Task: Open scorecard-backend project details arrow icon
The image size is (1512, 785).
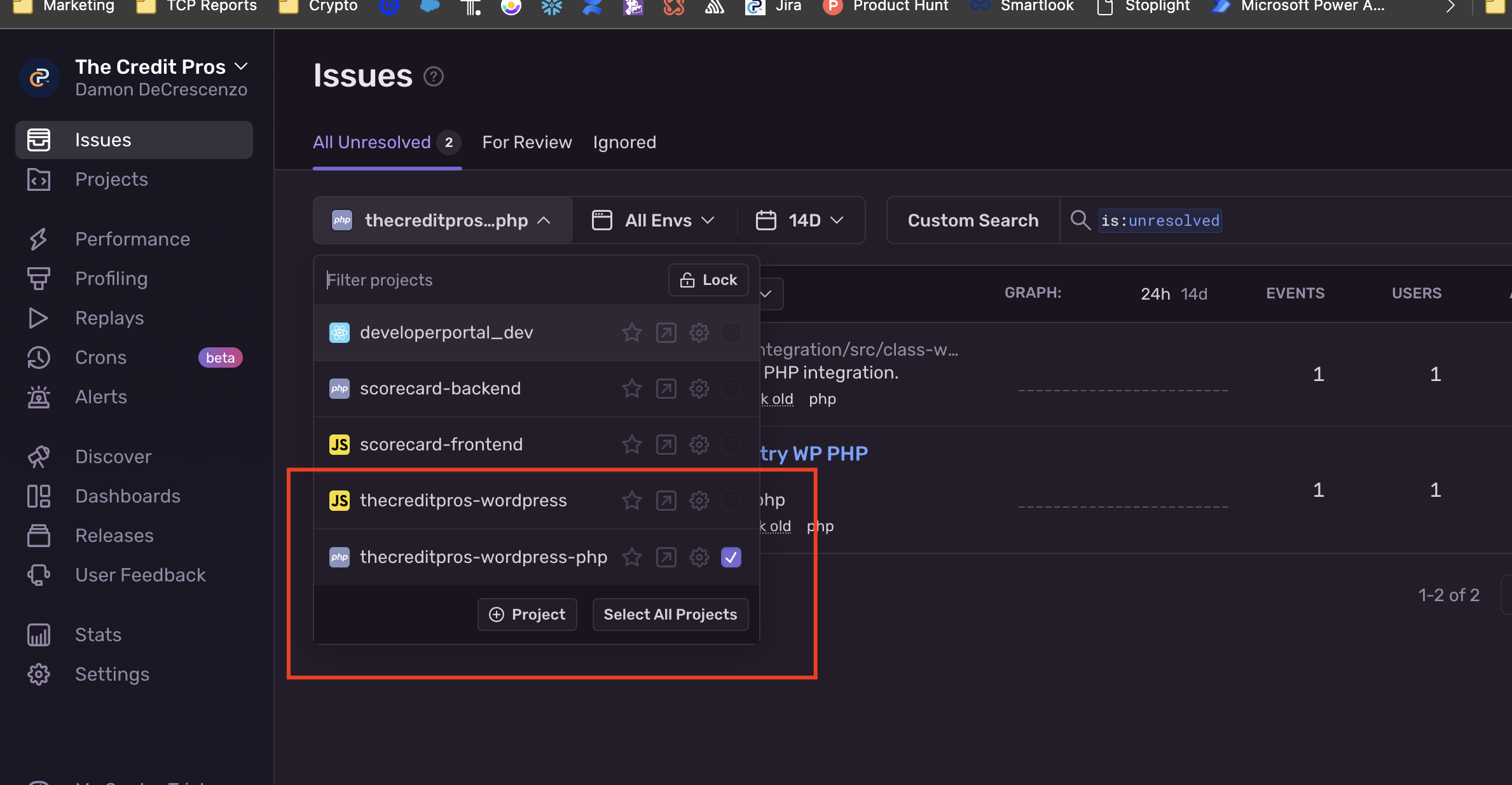Action: click(666, 389)
